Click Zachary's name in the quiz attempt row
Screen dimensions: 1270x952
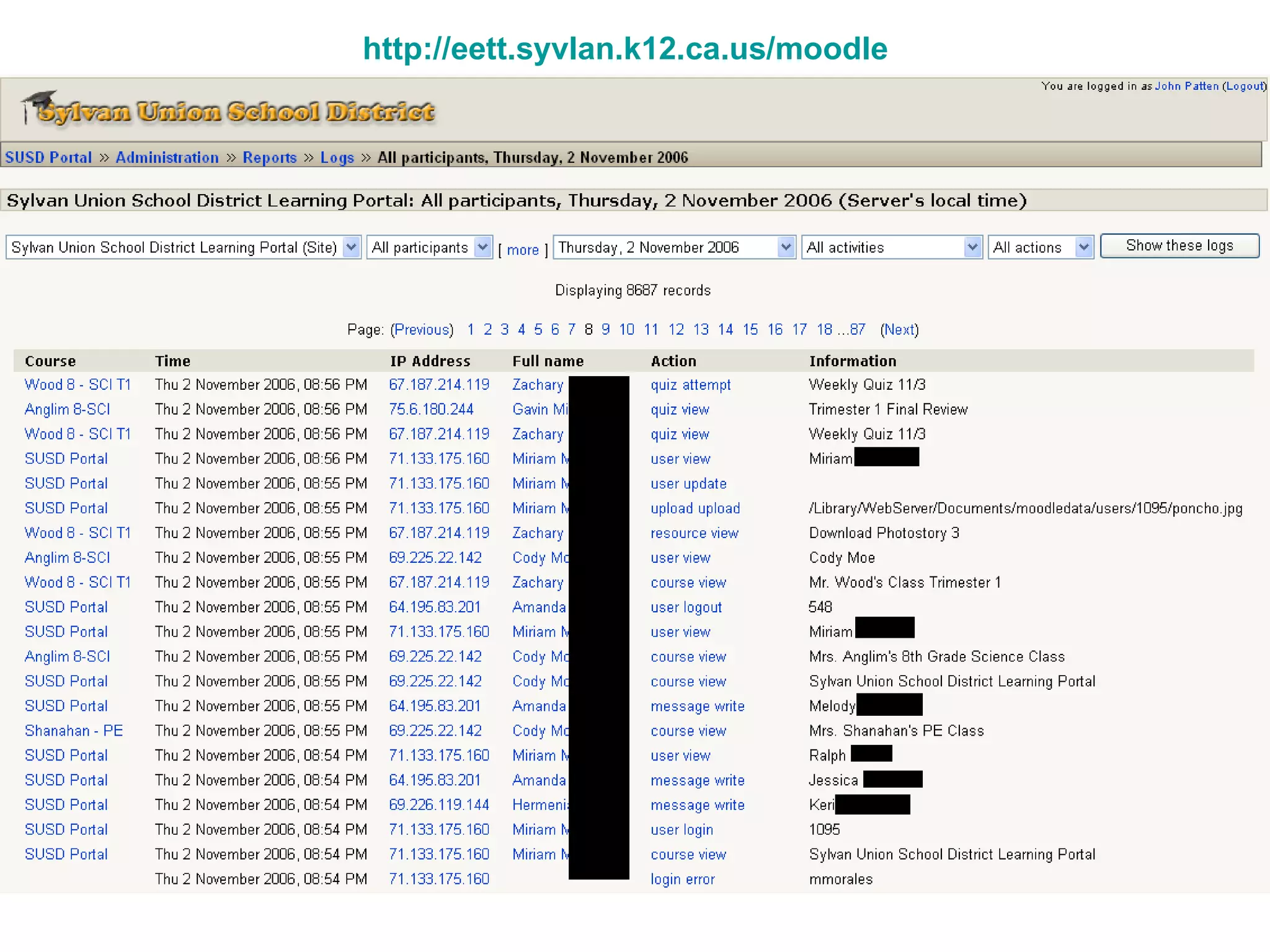[x=538, y=385]
